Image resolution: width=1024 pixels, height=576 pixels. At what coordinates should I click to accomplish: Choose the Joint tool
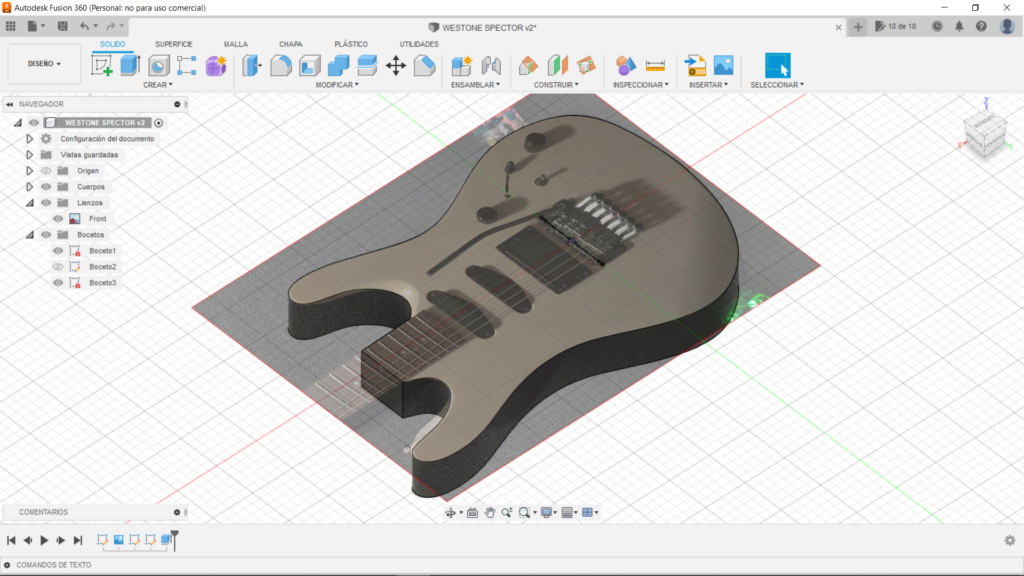coord(491,65)
